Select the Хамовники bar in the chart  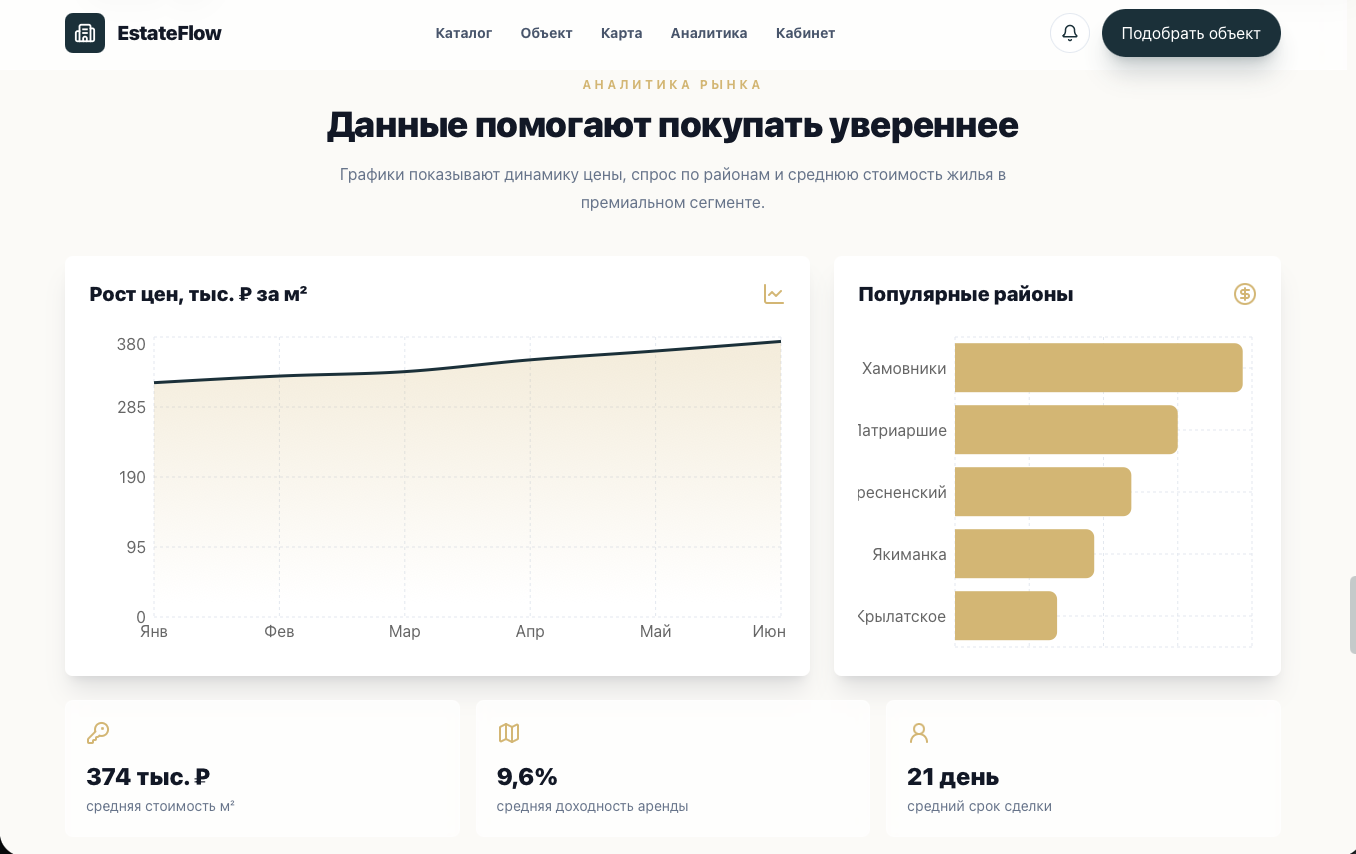1099,368
